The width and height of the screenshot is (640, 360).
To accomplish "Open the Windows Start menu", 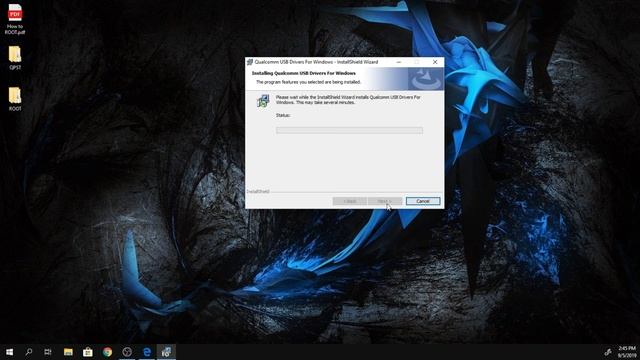I will point(9,352).
